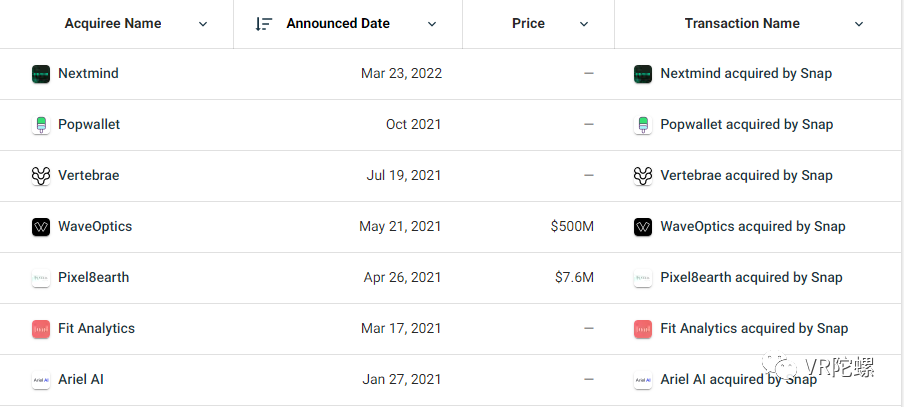Click the $500M price cell
This screenshot has height=407, width=904.
tap(572, 227)
